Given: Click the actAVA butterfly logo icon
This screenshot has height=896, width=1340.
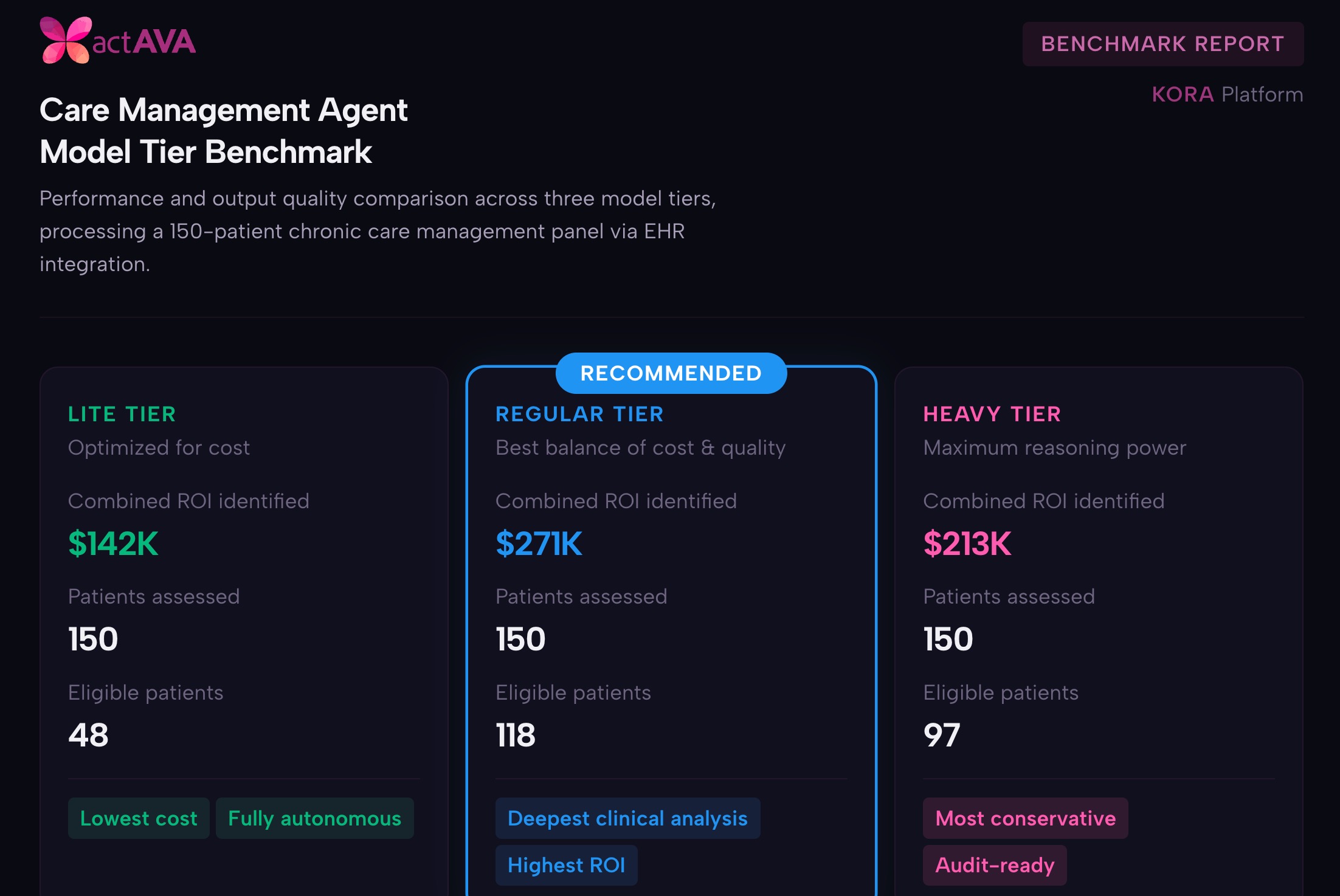Looking at the screenshot, I should tap(65, 40).
